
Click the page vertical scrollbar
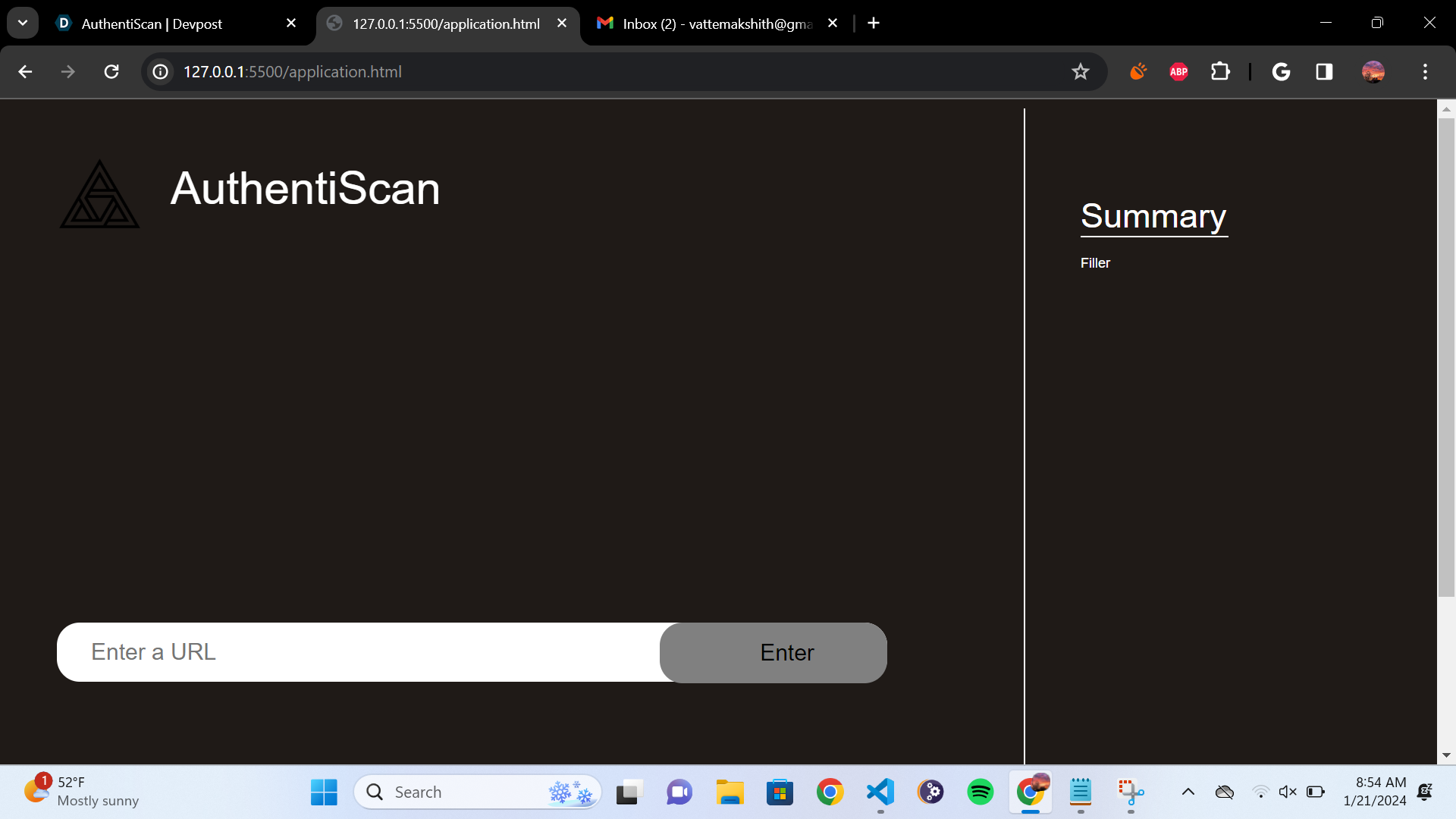click(x=1446, y=356)
